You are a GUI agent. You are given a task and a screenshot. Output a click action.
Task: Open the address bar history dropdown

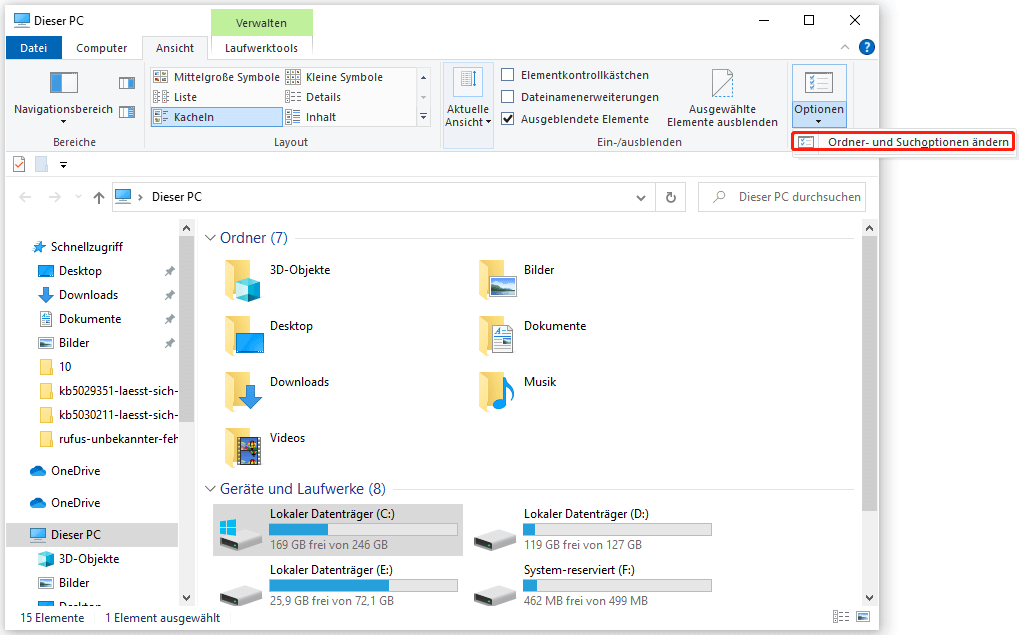point(642,197)
